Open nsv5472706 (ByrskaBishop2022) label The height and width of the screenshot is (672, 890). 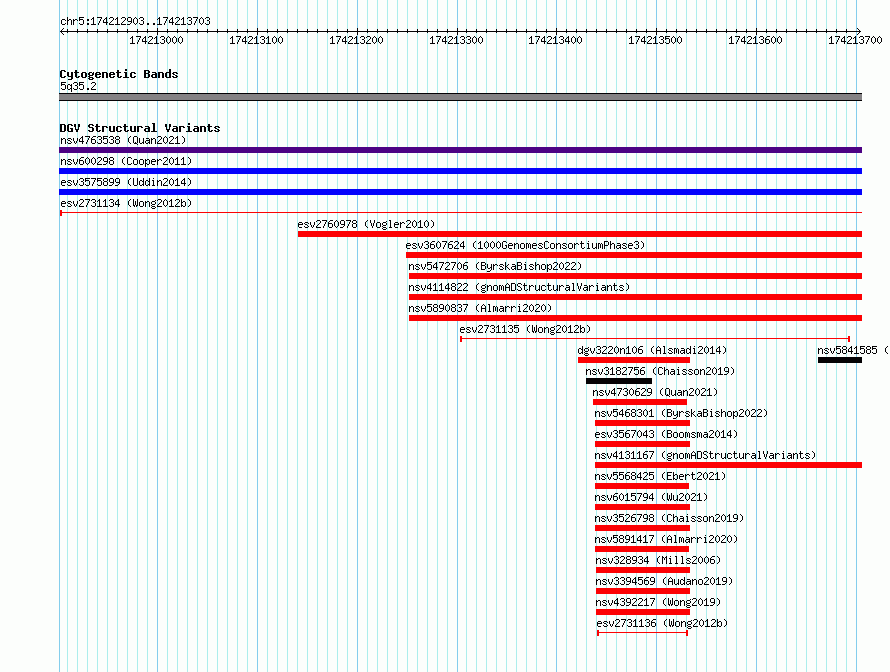495,266
